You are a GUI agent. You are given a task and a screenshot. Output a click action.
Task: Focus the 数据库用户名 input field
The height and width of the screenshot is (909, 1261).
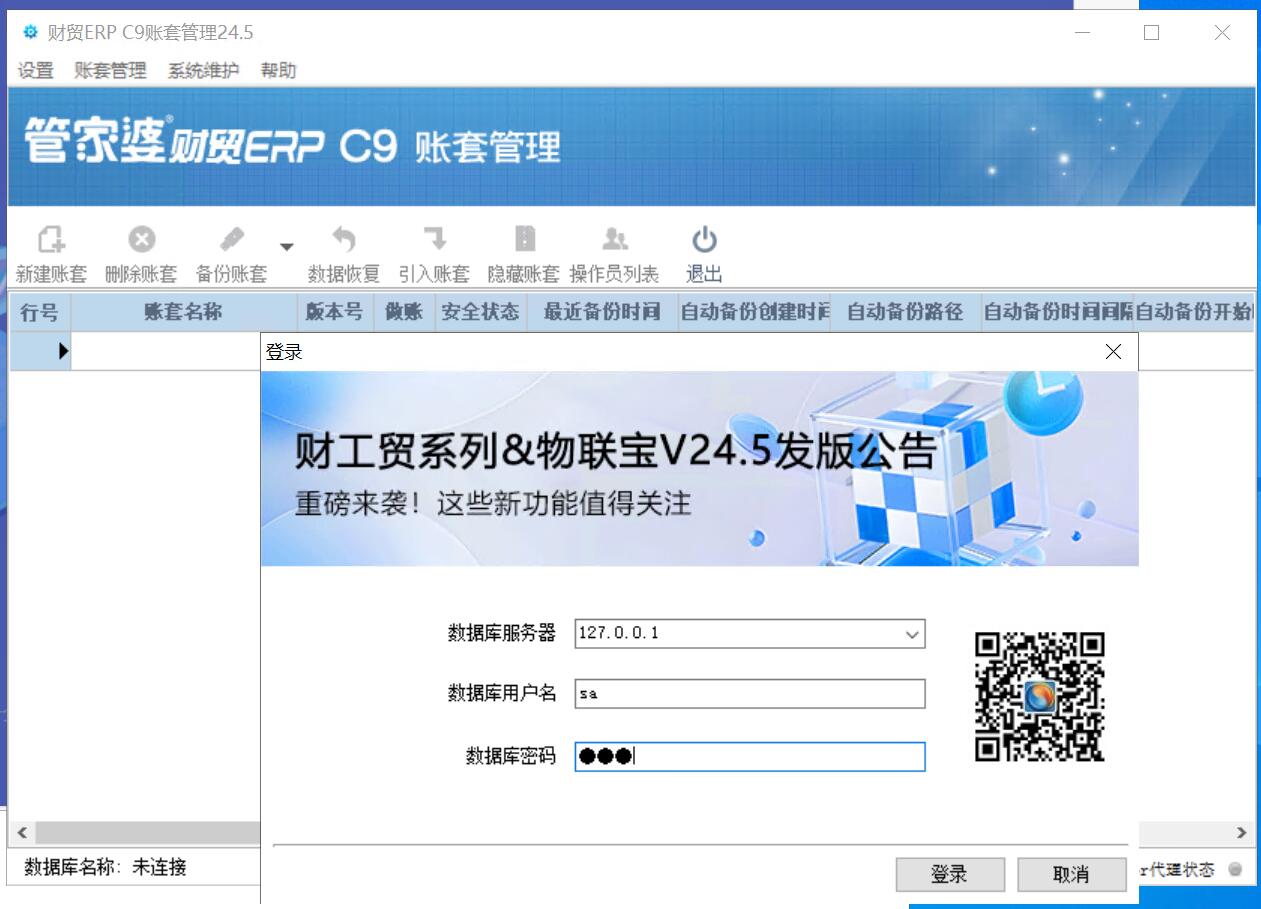750,694
